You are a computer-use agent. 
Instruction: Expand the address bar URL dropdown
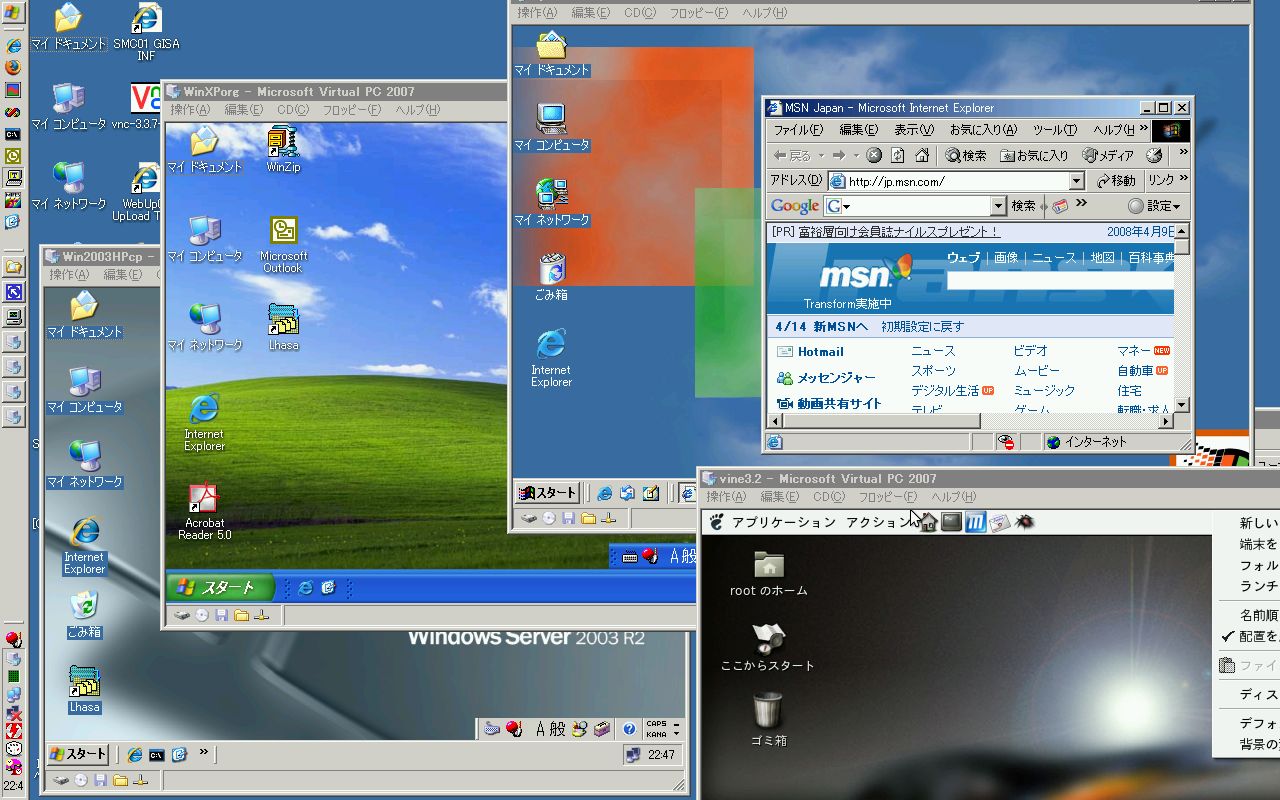(x=1076, y=181)
